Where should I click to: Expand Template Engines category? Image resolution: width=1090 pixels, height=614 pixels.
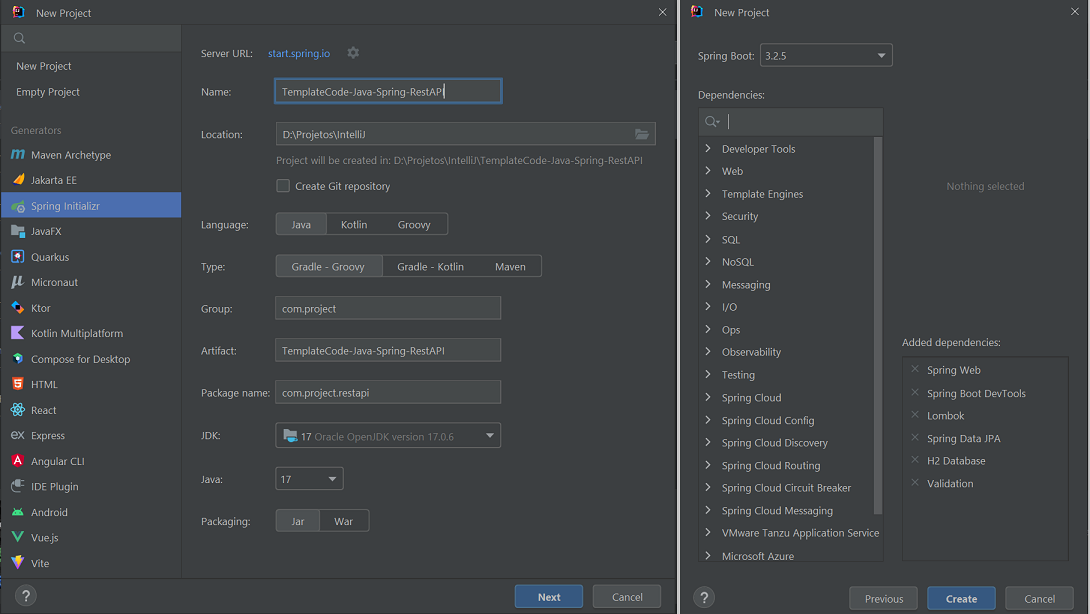(708, 193)
